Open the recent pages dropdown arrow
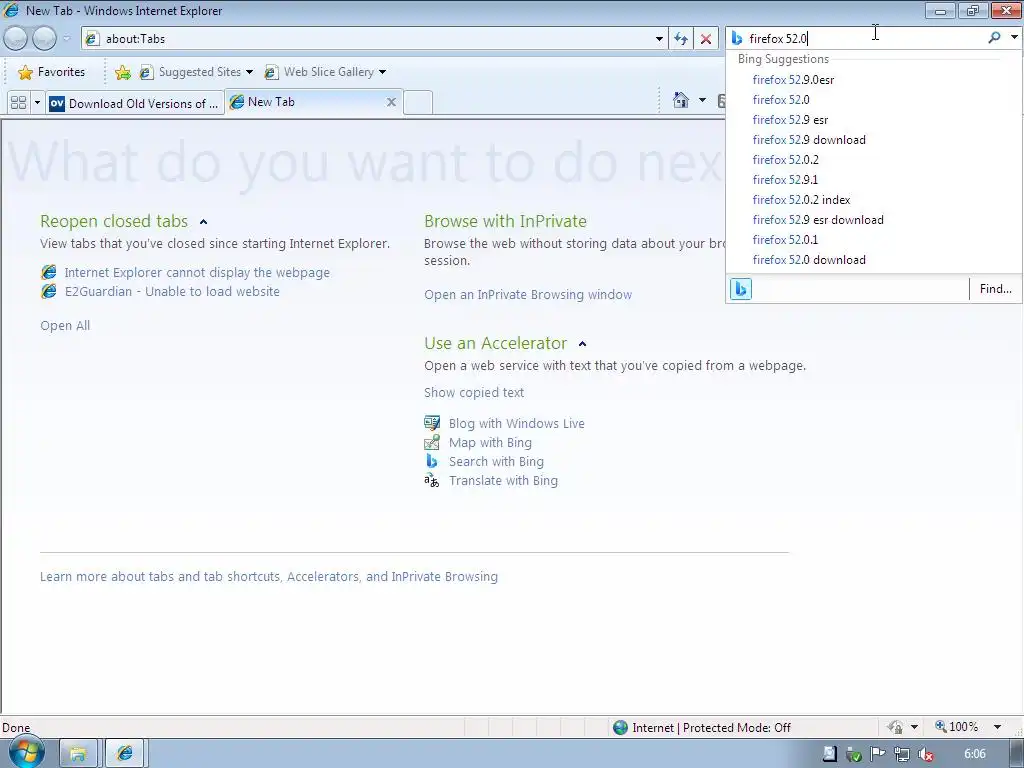Image resolution: width=1024 pixels, height=768 pixels. (x=66, y=39)
